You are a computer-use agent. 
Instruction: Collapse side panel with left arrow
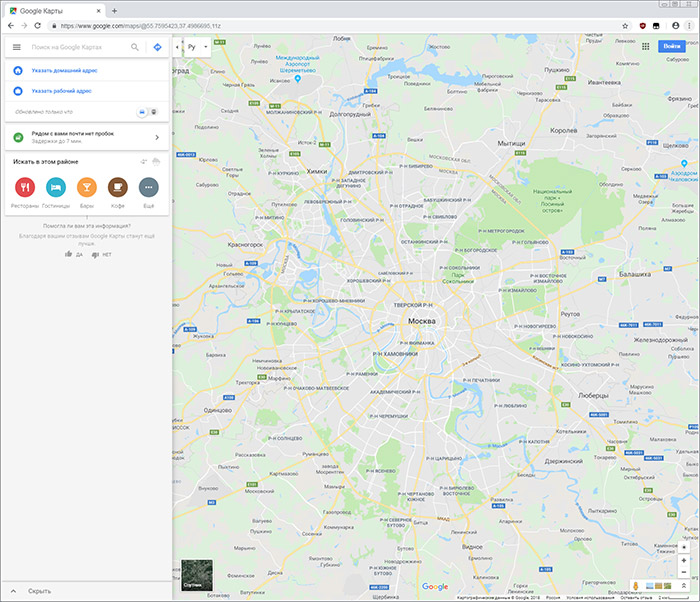(x=177, y=47)
